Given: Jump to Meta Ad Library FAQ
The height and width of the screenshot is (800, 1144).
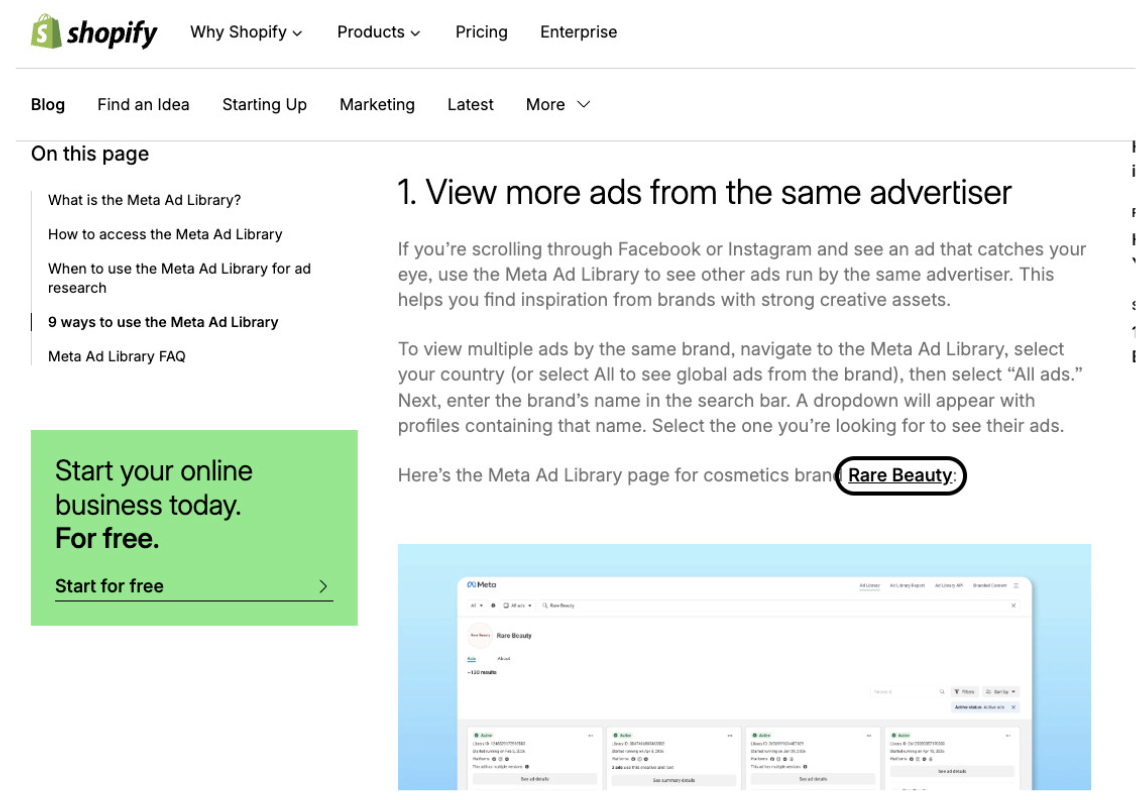Looking at the screenshot, I should point(117,356).
